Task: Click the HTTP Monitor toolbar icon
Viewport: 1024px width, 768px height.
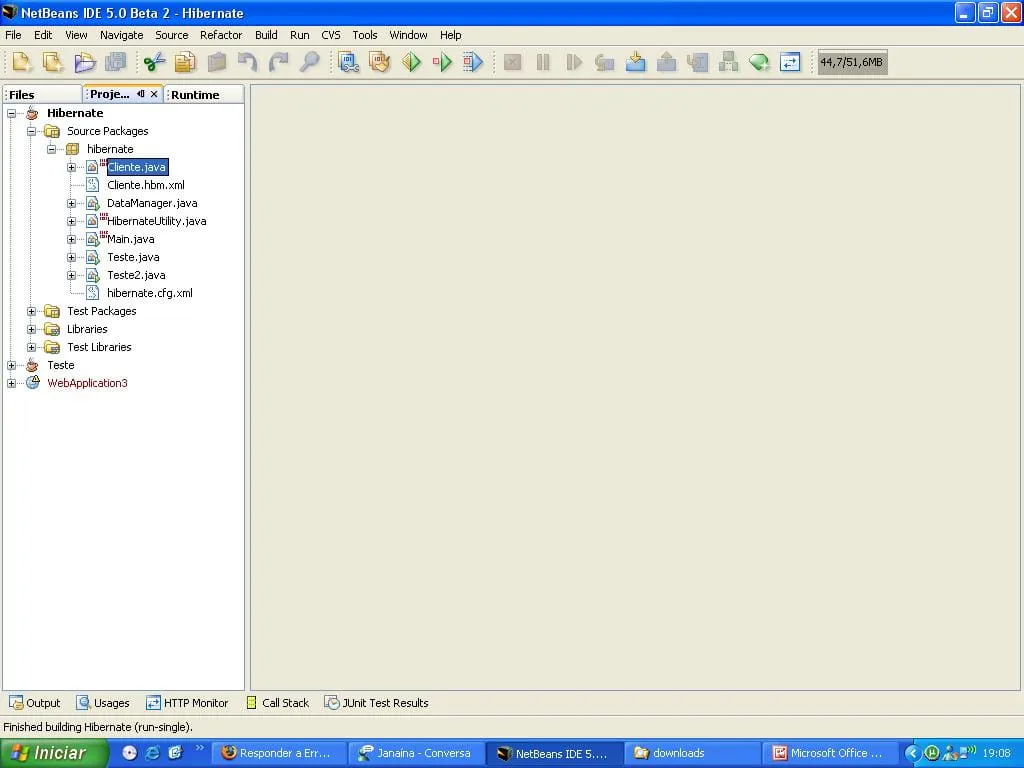Action: (x=790, y=63)
